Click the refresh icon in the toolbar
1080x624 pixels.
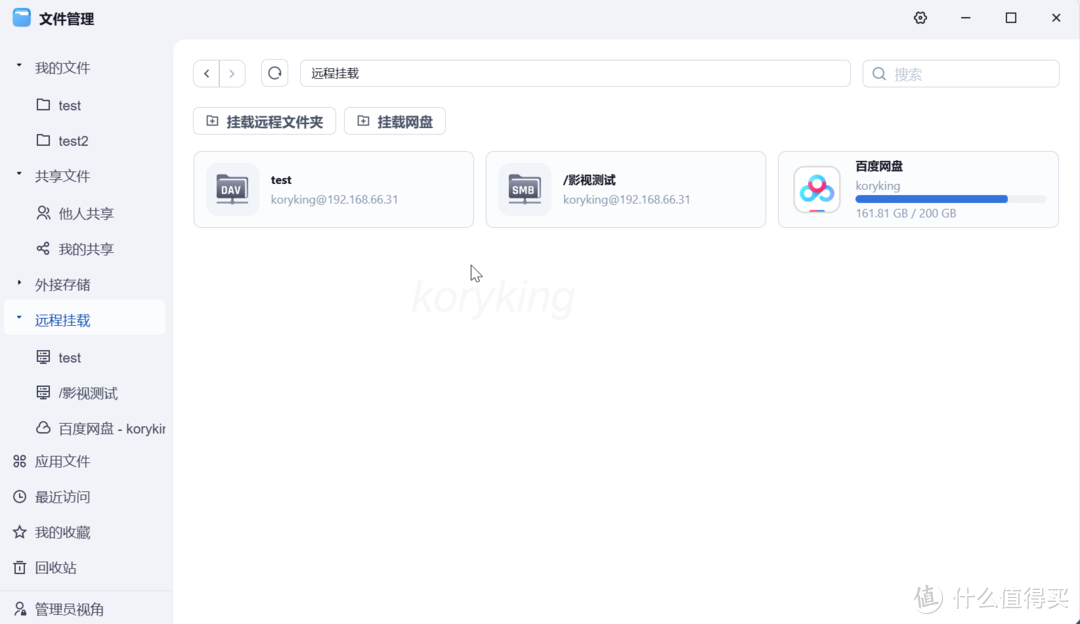(274, 73)
